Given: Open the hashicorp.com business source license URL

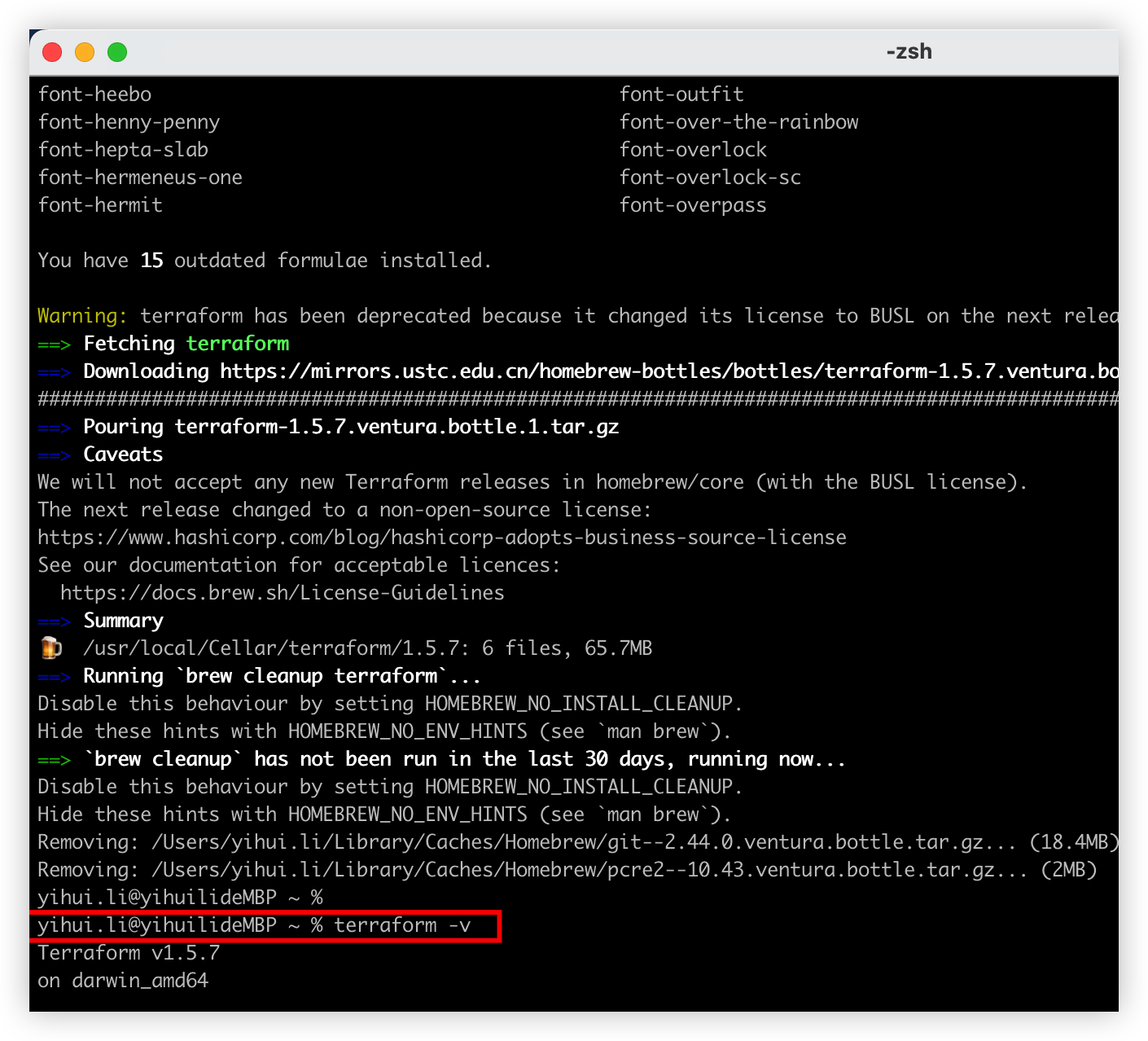Looking at the screenshot, I should click(x=441, y=538).
